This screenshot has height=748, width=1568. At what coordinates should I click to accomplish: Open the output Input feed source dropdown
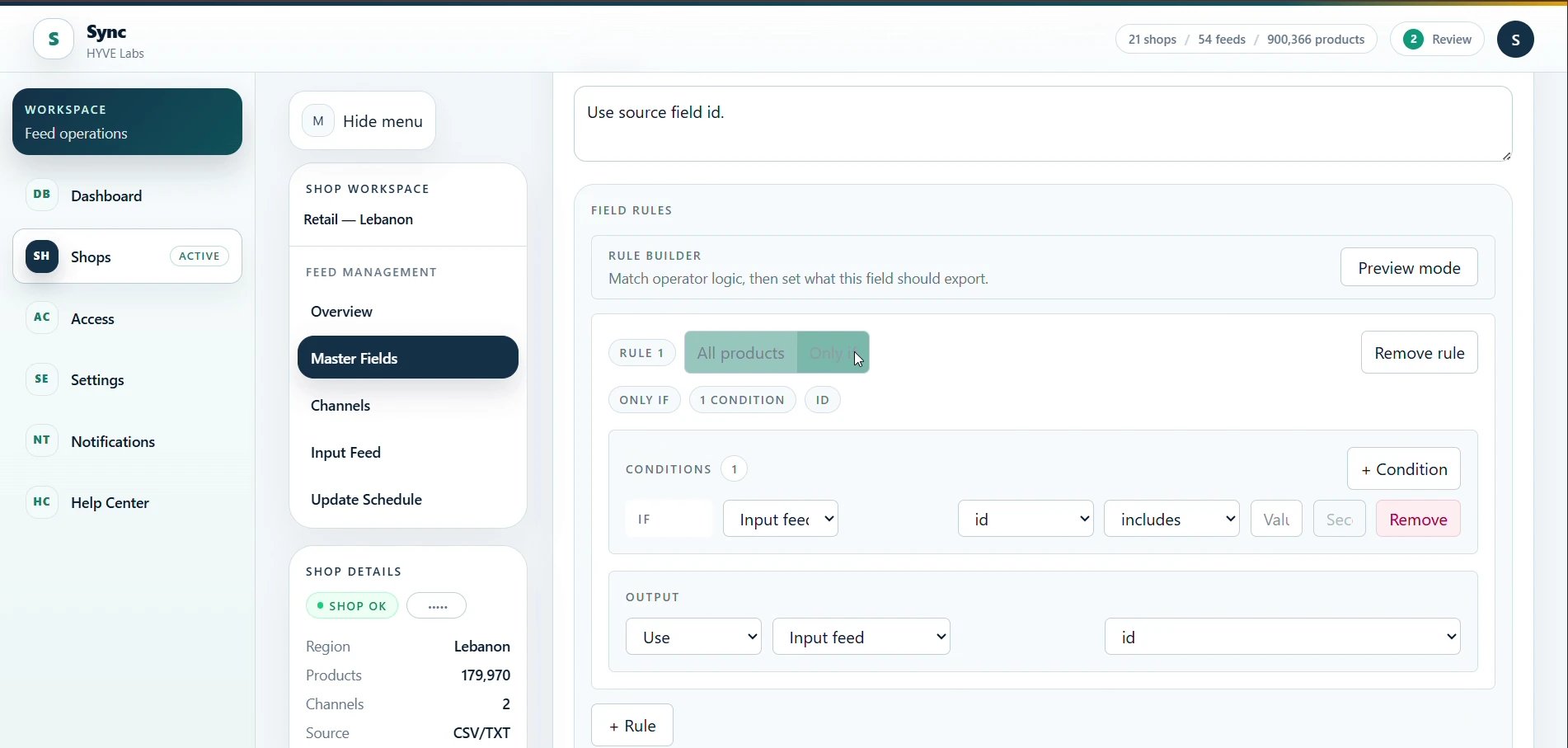point(861,637)
